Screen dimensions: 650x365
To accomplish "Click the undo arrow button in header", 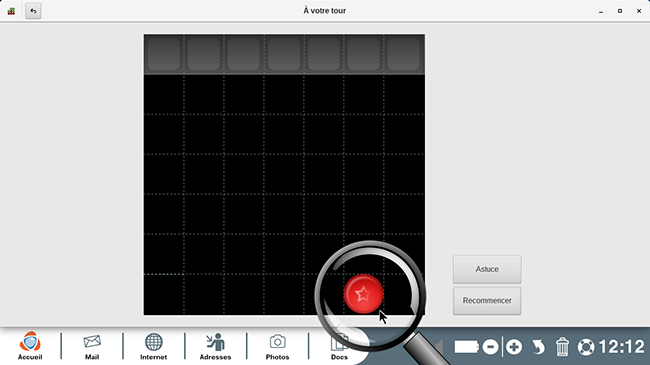I will click(x=33, y=11).
